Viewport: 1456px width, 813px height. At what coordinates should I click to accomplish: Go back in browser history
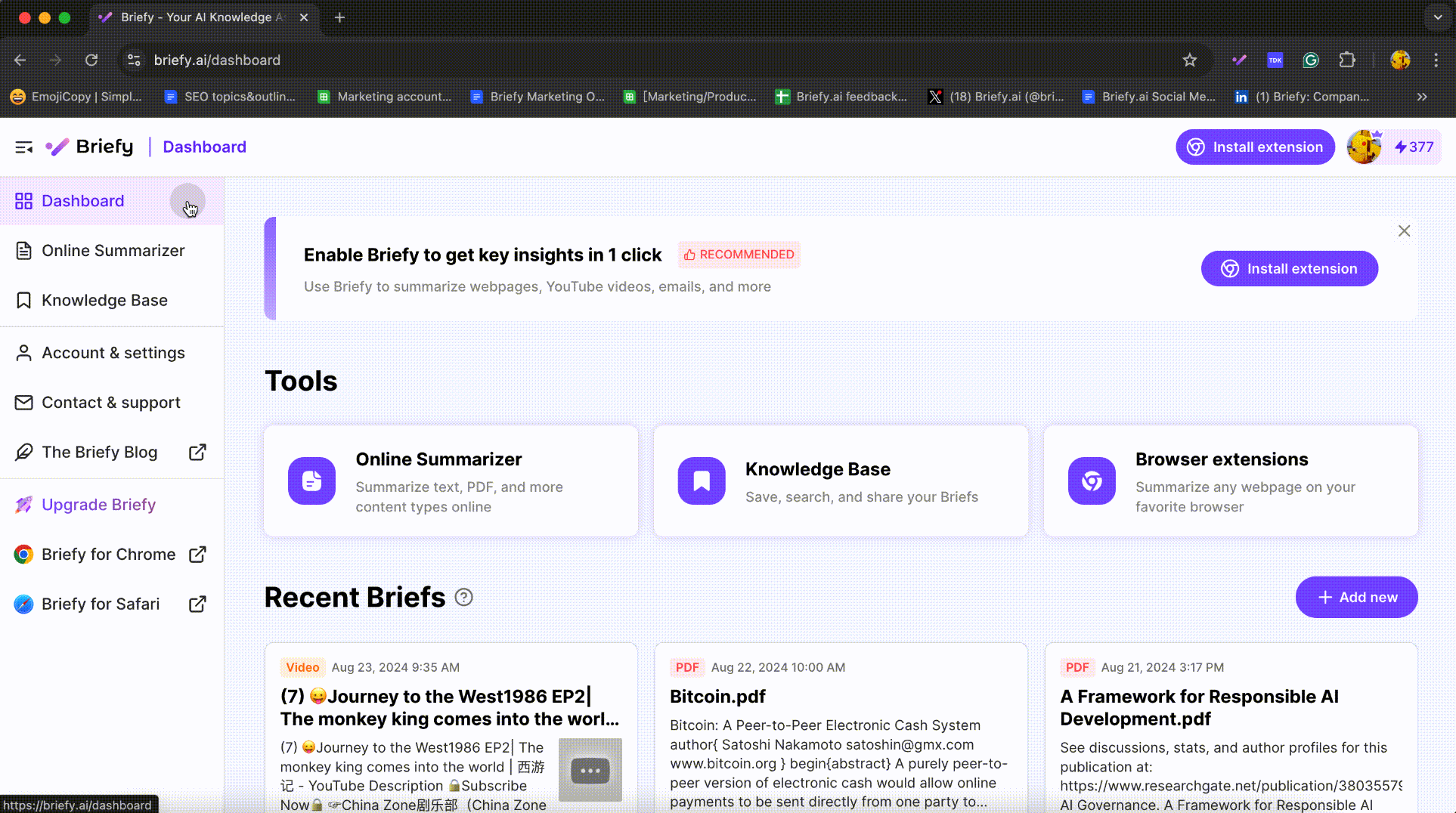coord(20,60)
